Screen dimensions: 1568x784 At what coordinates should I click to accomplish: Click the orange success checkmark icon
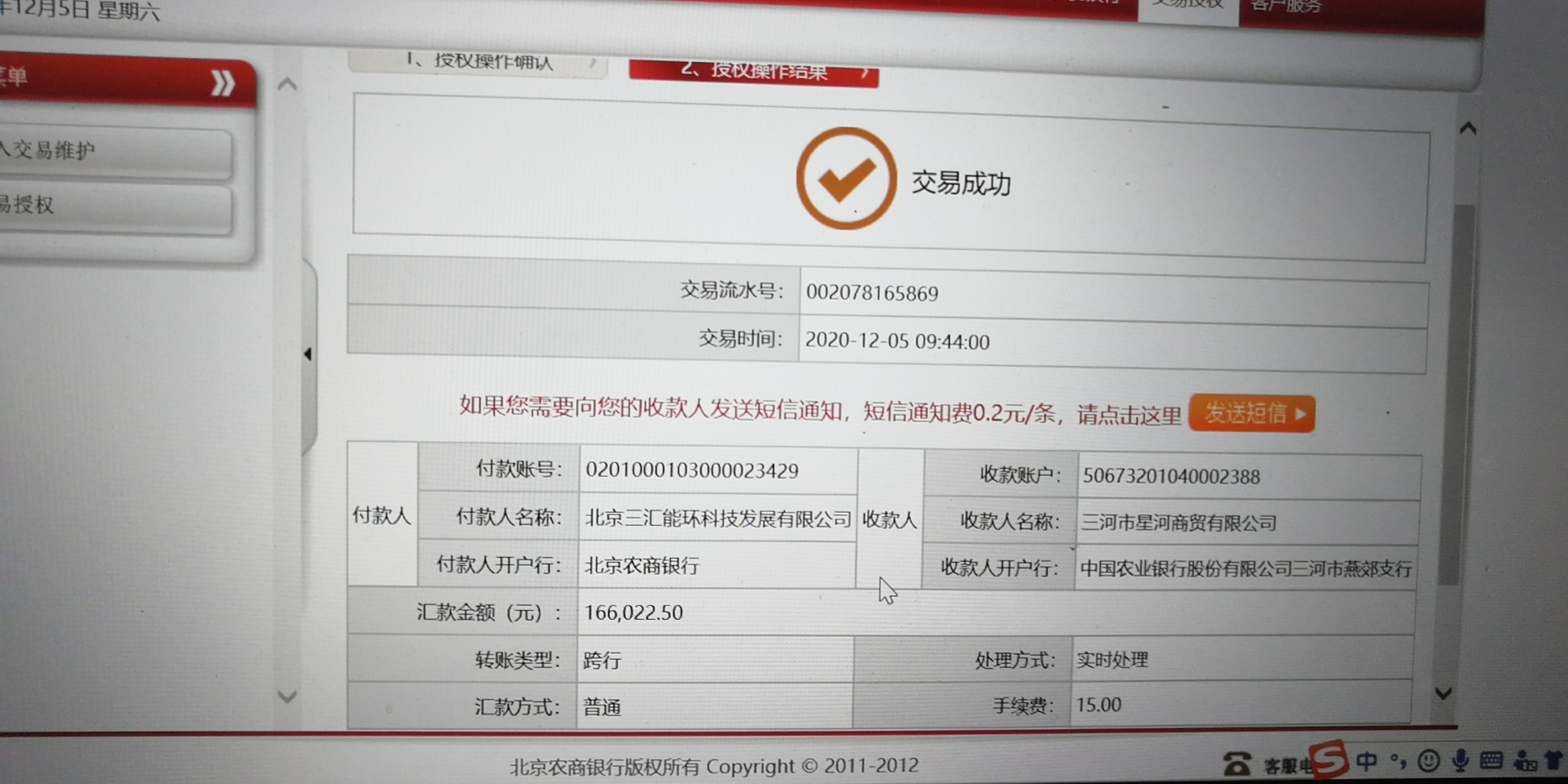846,178
